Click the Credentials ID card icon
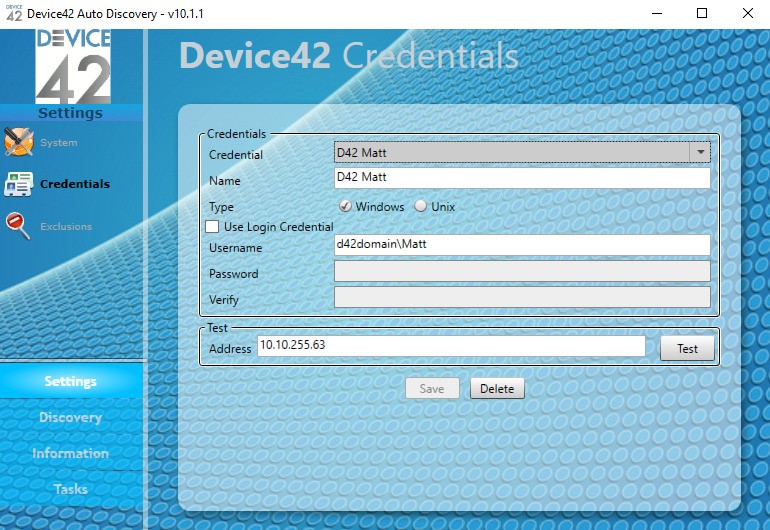770x530 pixels. point(18,184)
